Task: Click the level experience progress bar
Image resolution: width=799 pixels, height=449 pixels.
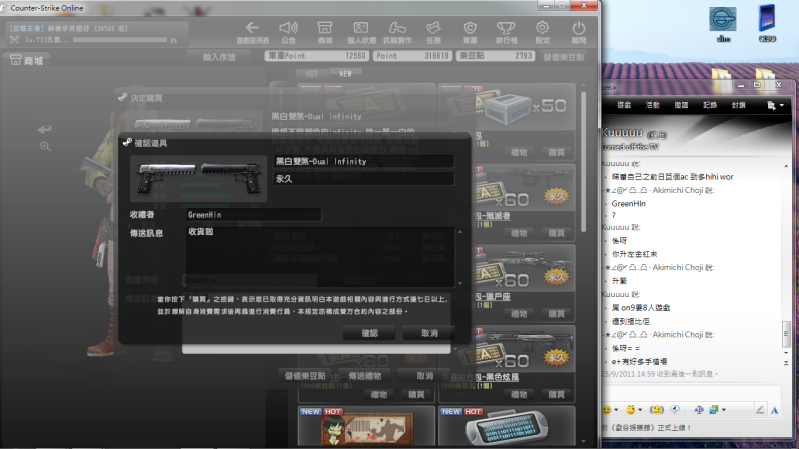Action: [120, 40]
